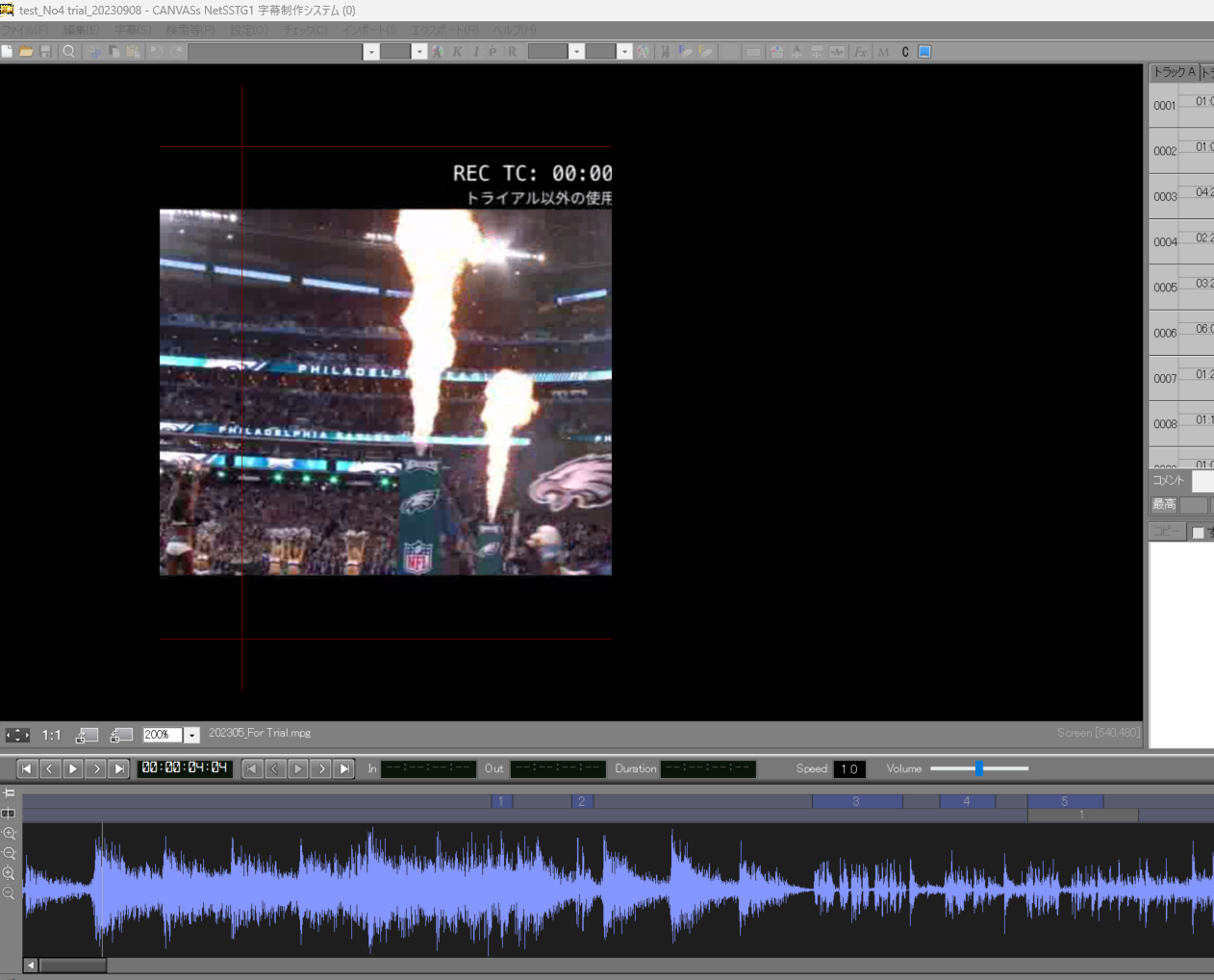Click the コピー button

(x=1167, y=532)
